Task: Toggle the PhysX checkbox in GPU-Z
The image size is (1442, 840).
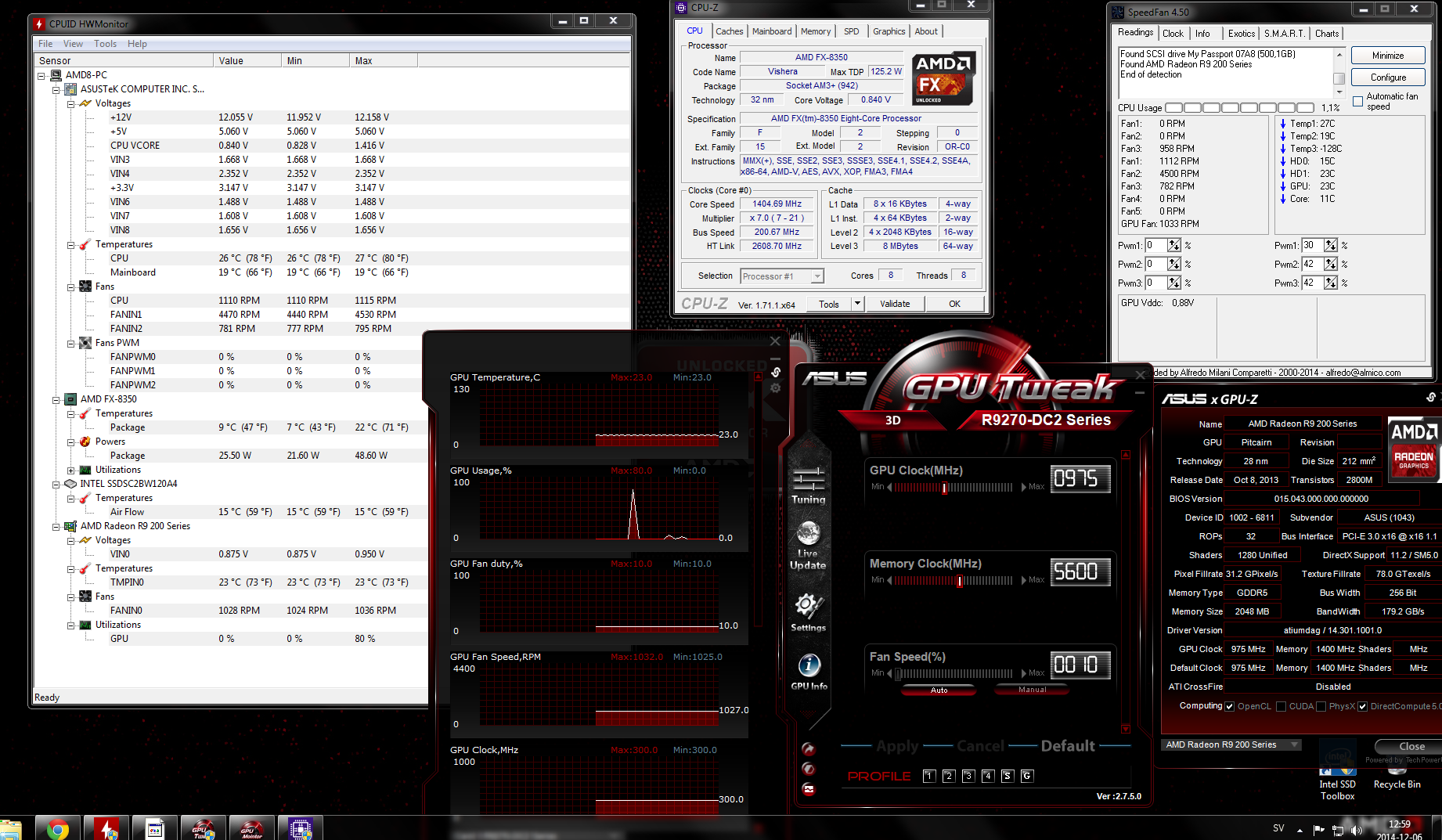Action: point(1321,706)
